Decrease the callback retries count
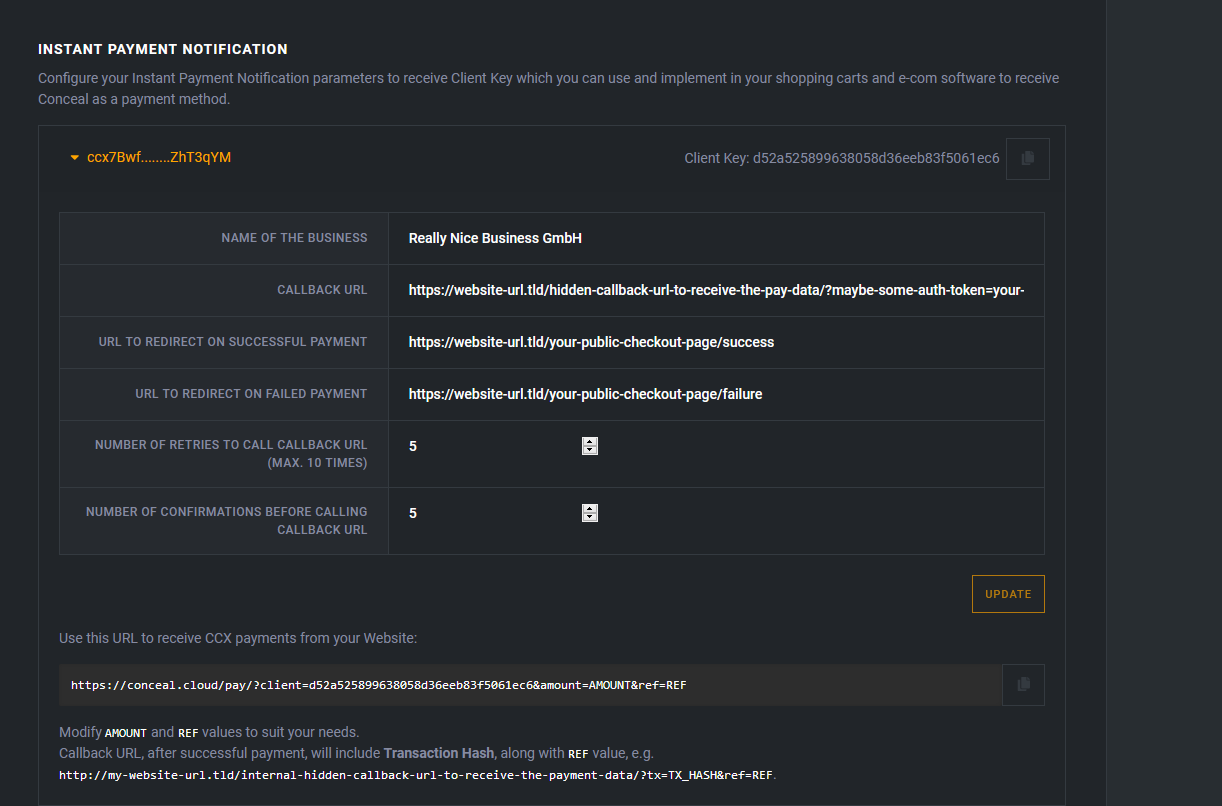 tap(590, 451)
